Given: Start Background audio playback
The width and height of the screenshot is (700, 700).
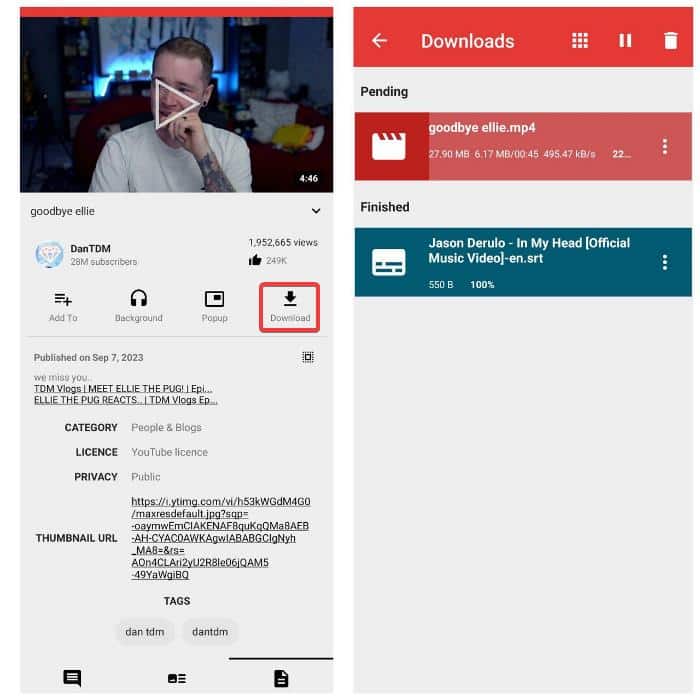Looking at the screenshot, I should (x=138, y=306).
